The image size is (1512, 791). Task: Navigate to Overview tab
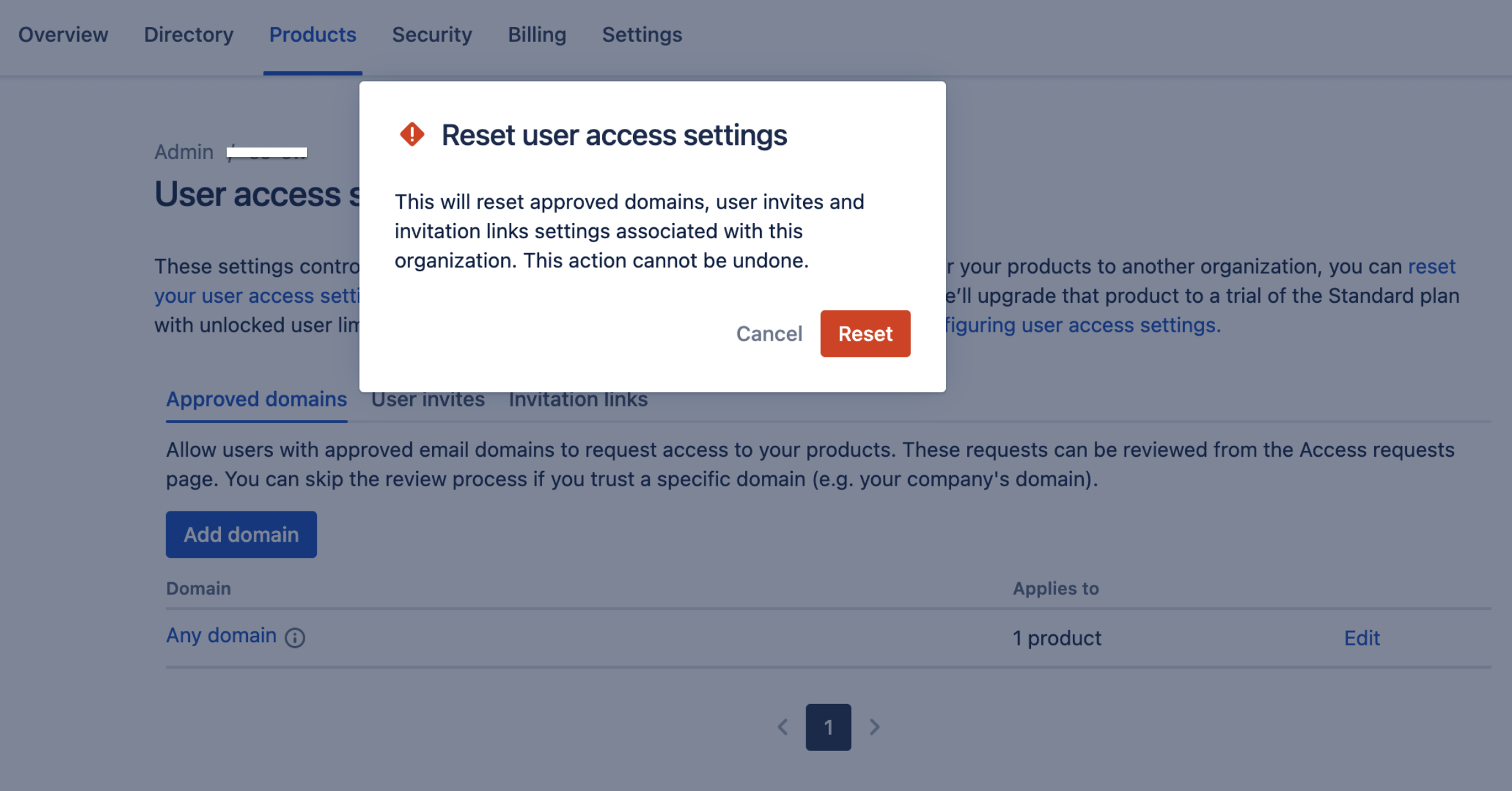pos(64,33)
